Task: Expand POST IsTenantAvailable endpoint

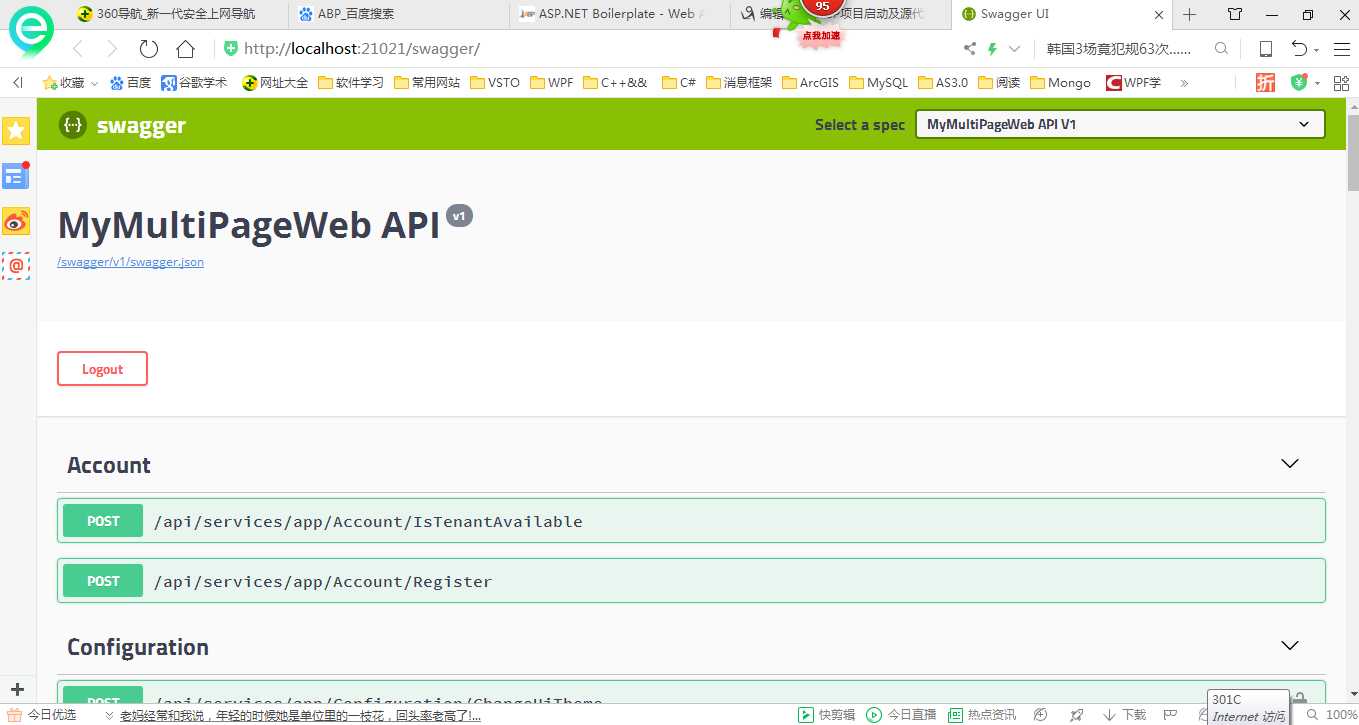Action: tap(691, 521)
